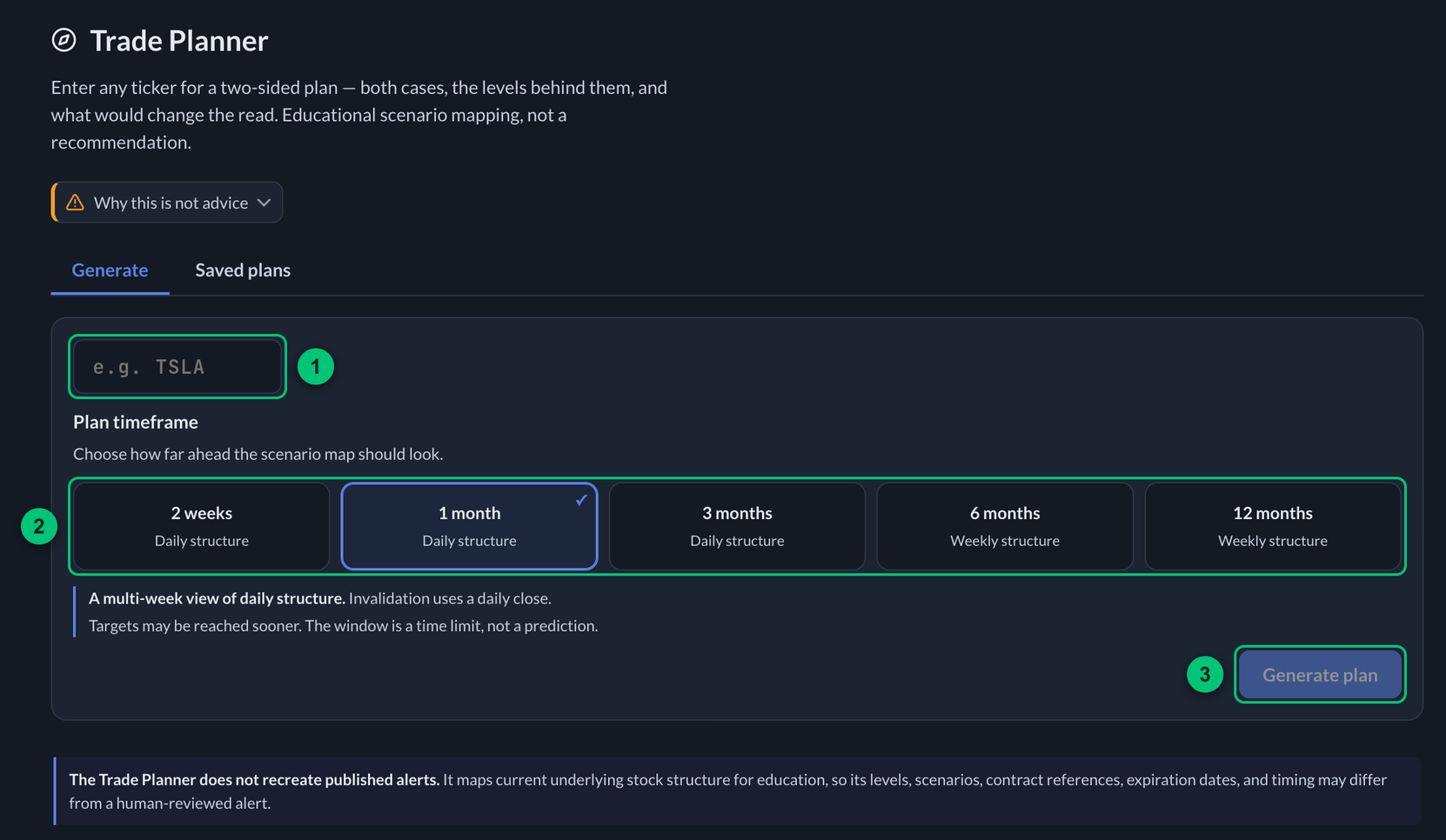Click the checkmark on the 1 month card
Screen dimensions: 1446x840
click(581, 500)
